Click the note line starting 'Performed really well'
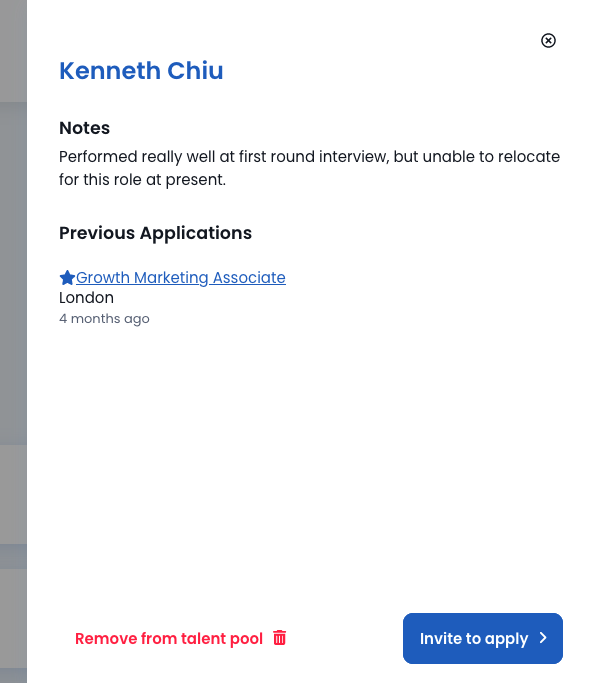Image resolution: width=593 pixels, height=683 pixels. [x=309, y=156]
